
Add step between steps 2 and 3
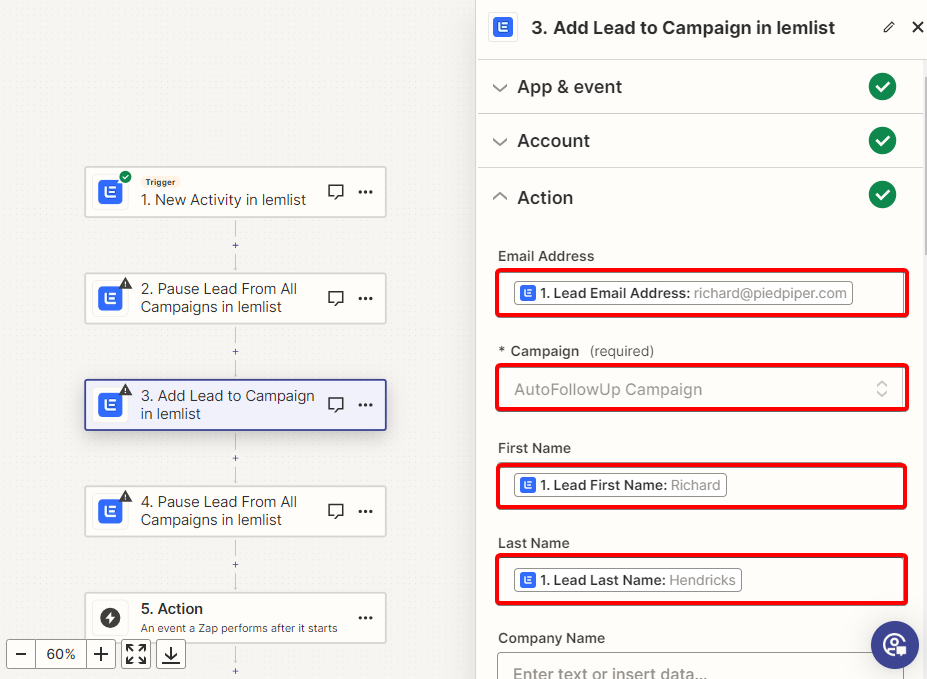pos(235,352)
